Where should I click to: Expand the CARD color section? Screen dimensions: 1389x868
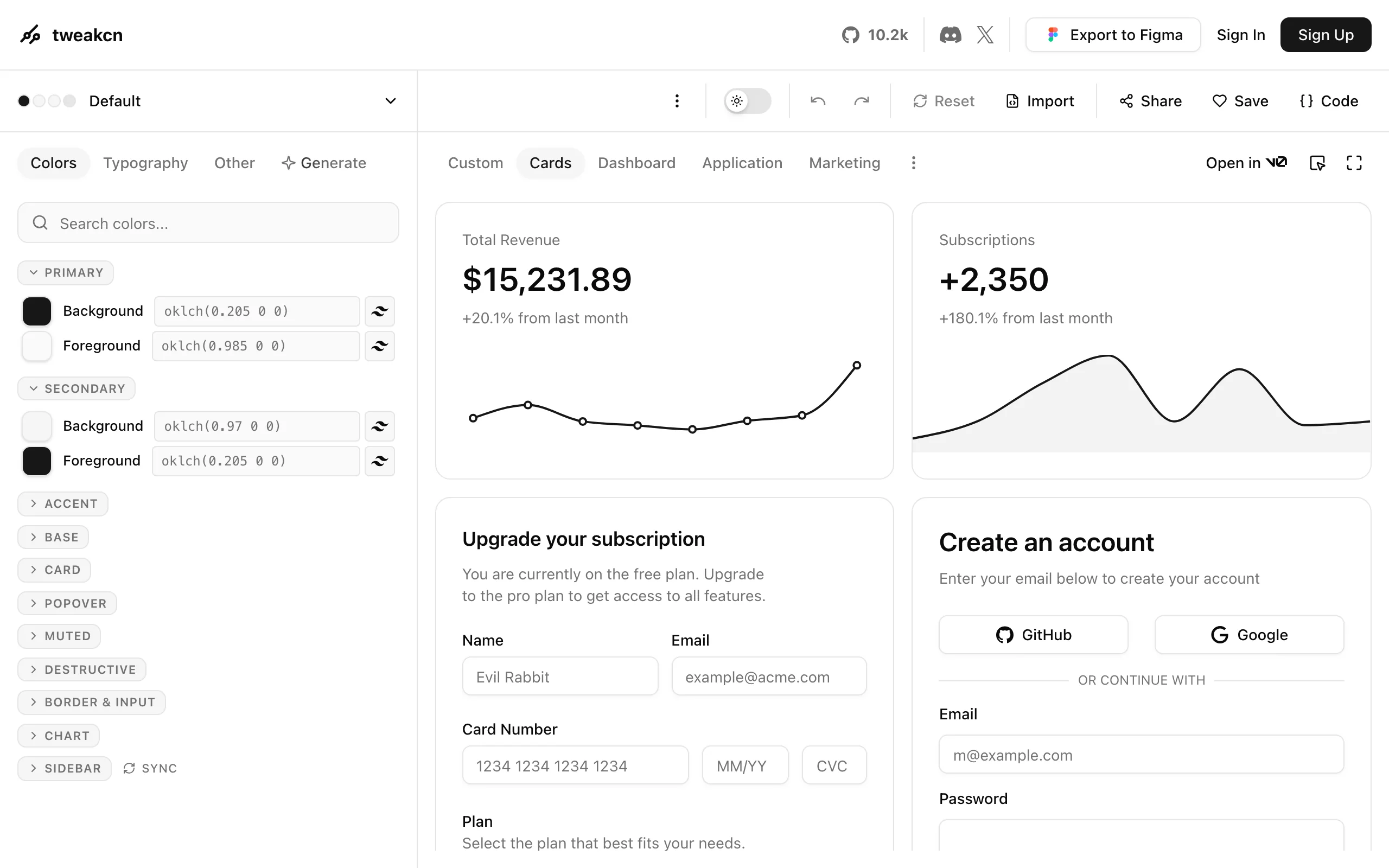[54, 570]
